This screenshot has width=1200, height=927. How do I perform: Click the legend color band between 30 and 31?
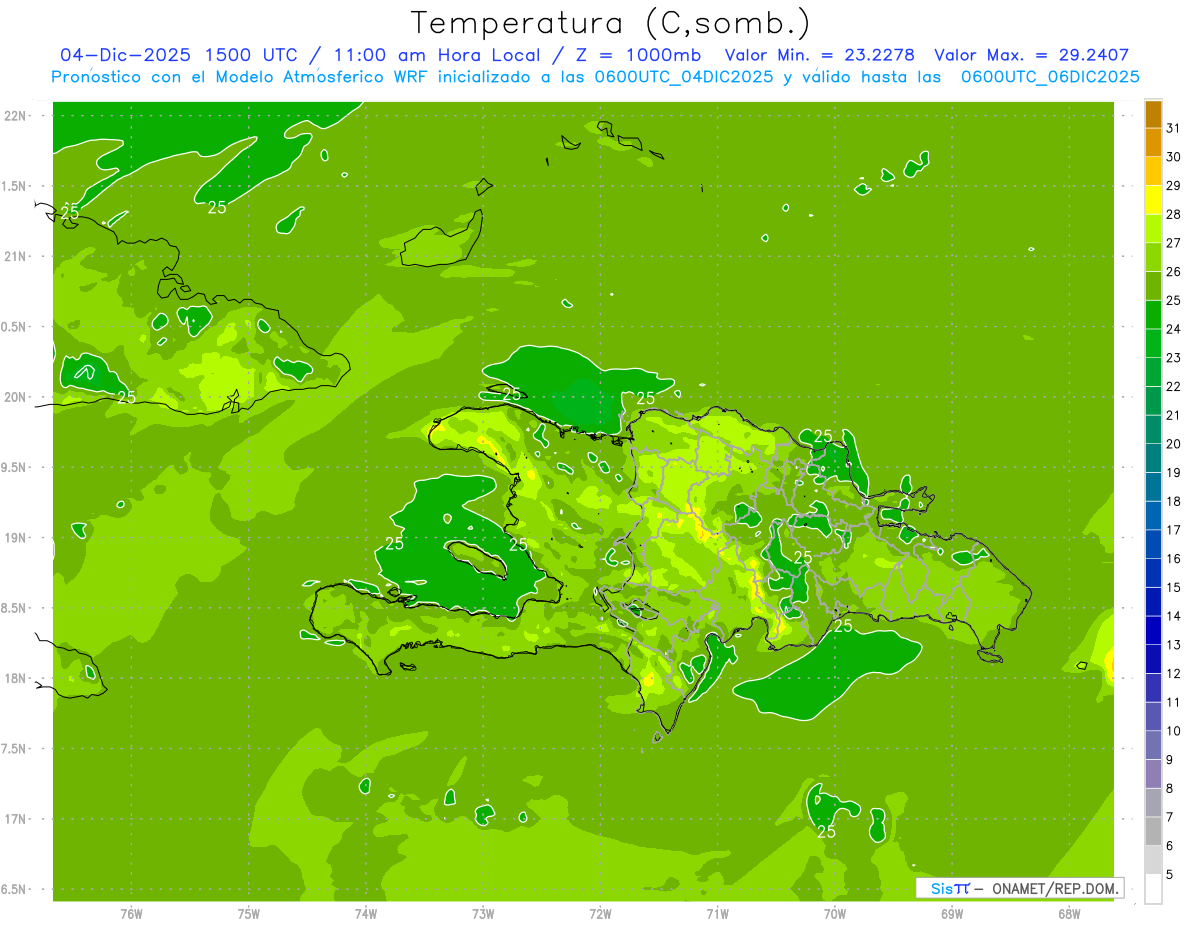tap(1153, 142)
